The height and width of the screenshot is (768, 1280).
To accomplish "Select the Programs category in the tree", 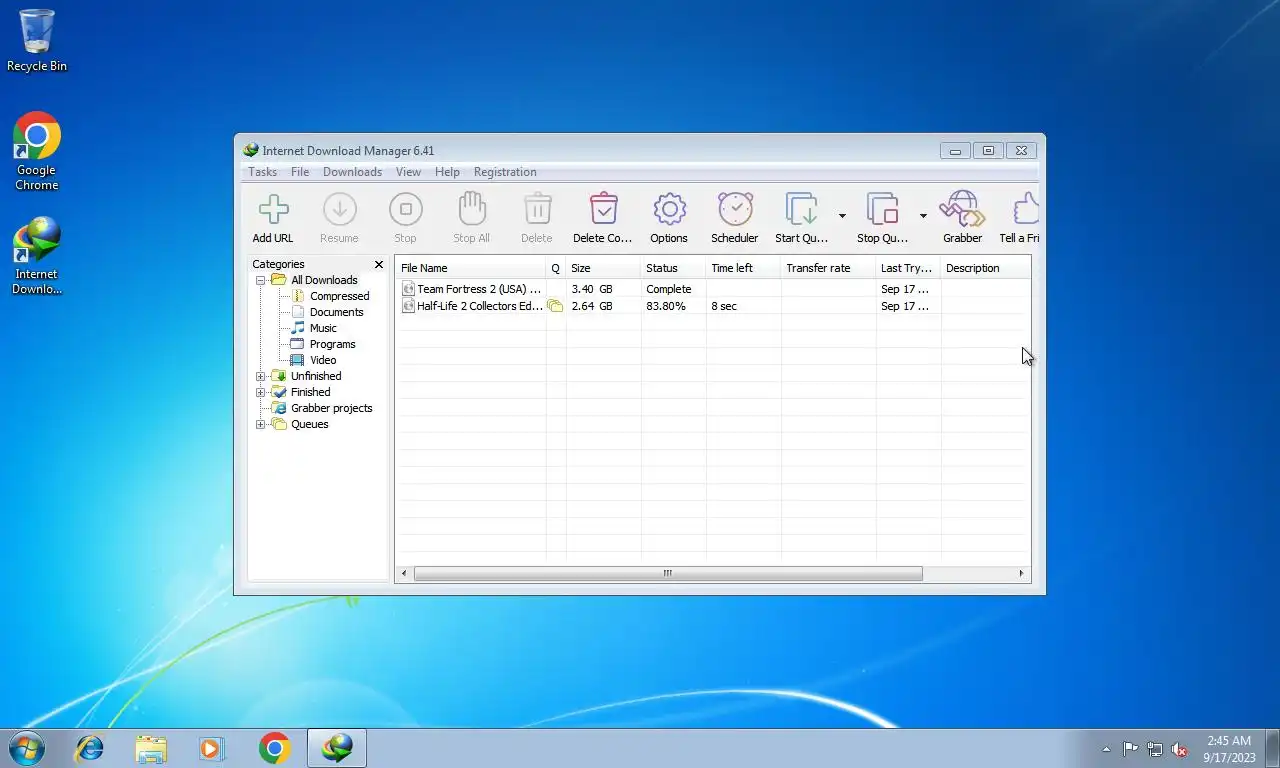I will [x=332, y=344].
